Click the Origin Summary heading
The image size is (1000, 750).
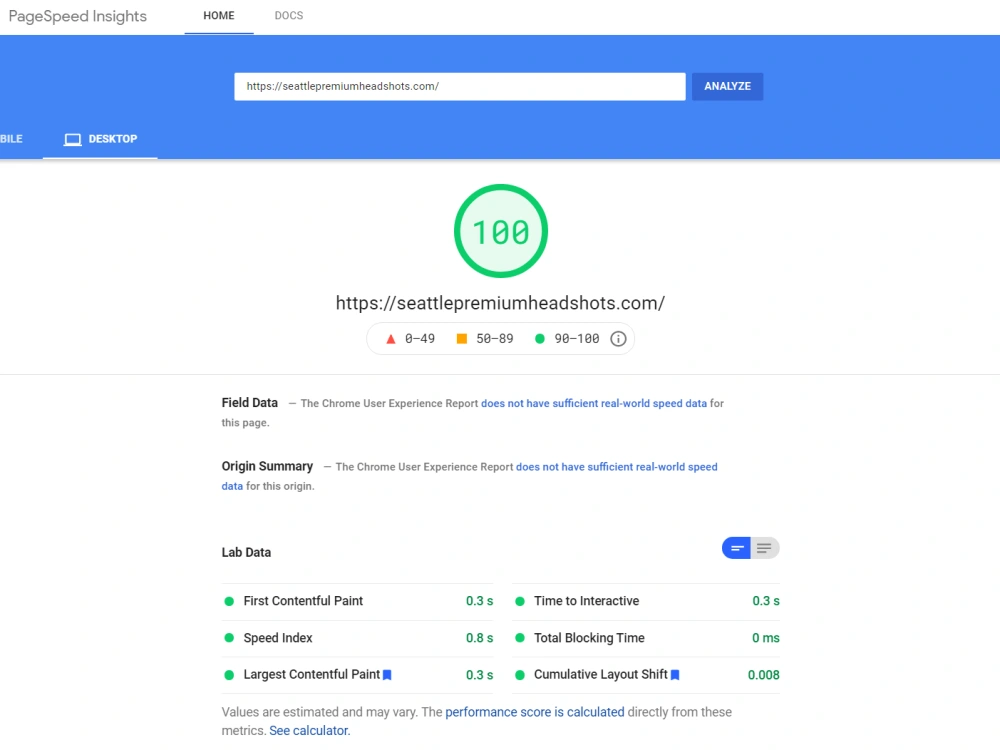(x=267, y=466)
